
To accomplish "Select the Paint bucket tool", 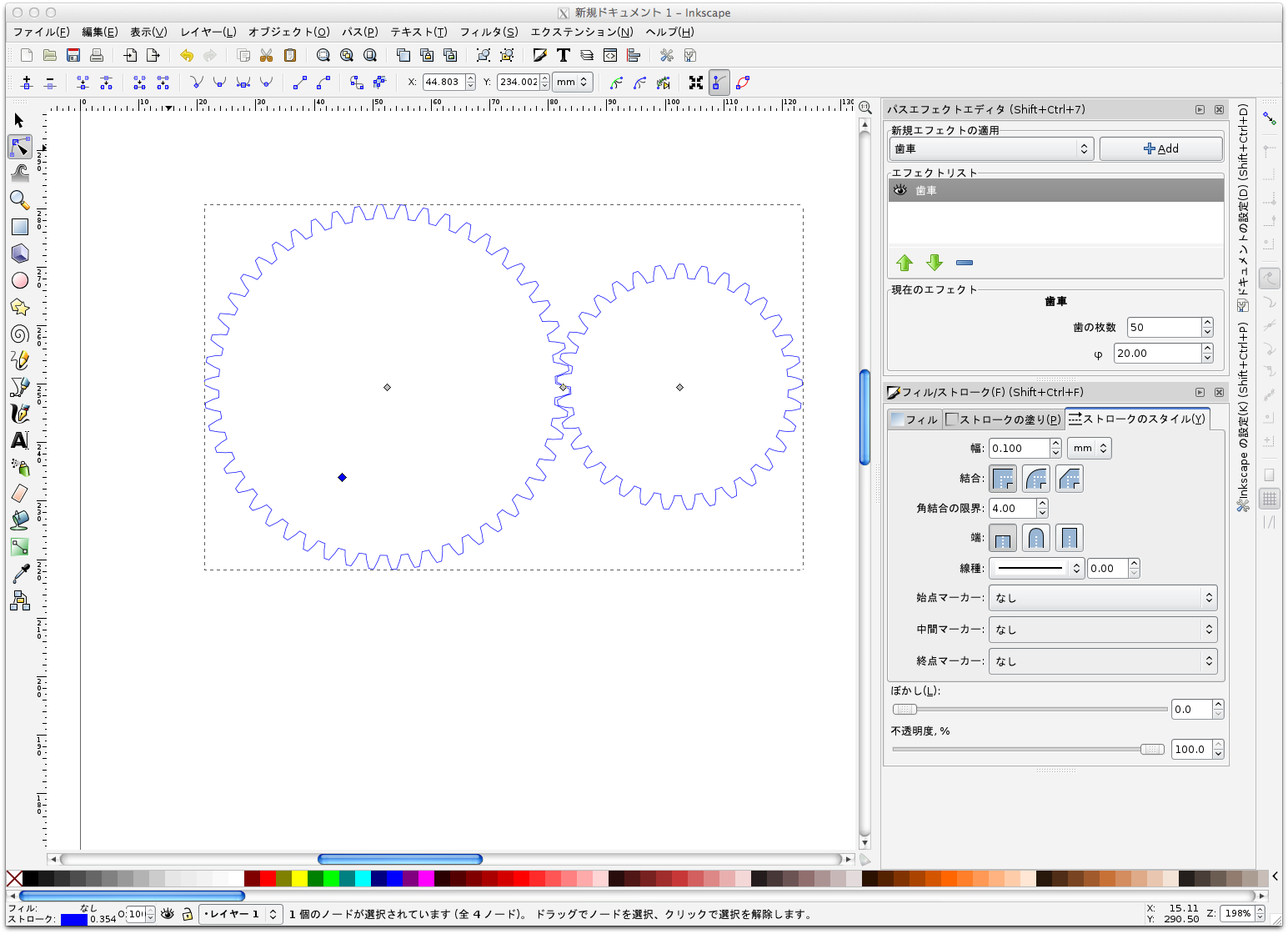I will 20,520.
